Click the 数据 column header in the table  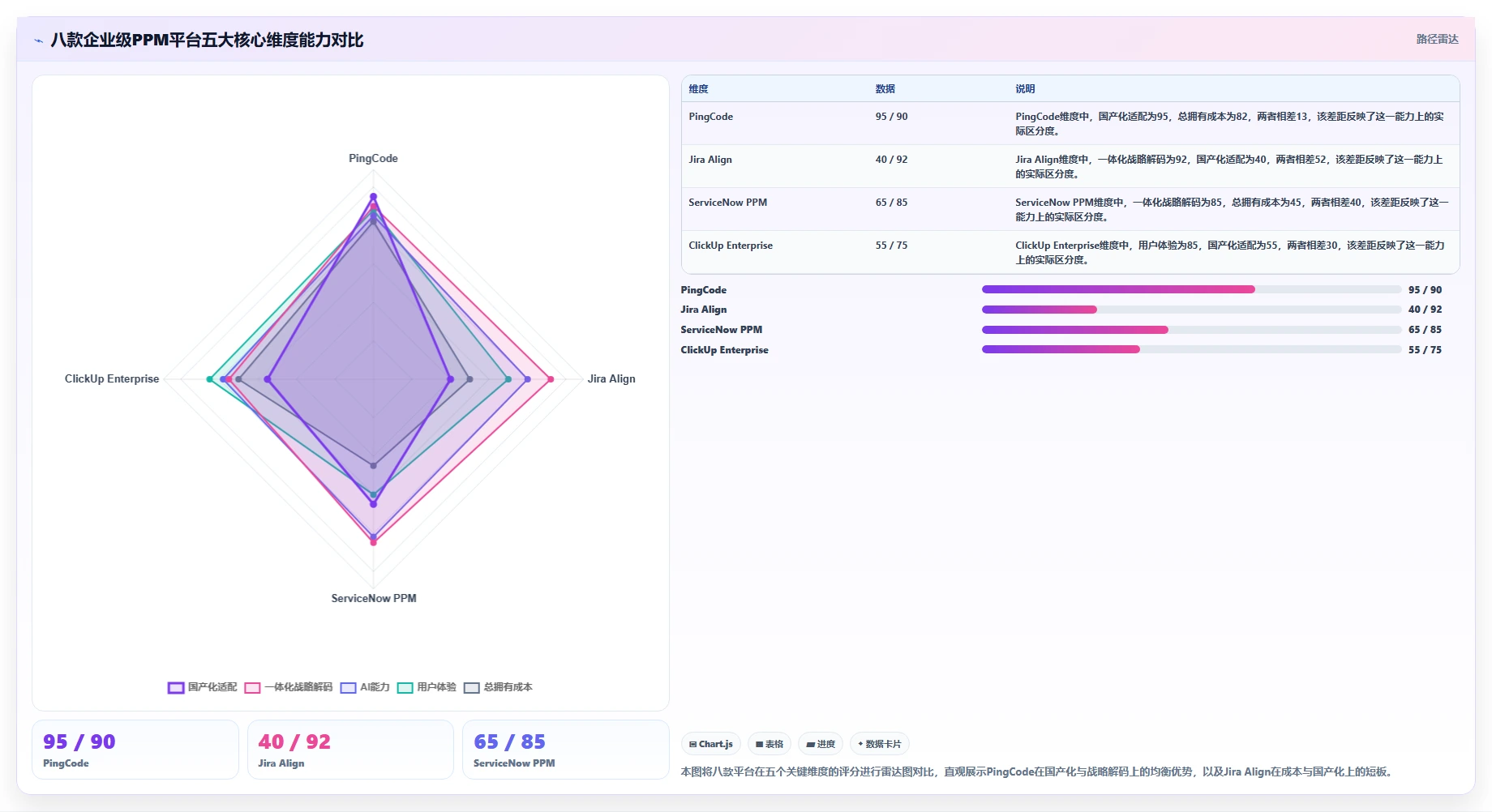tap(885, 89)
